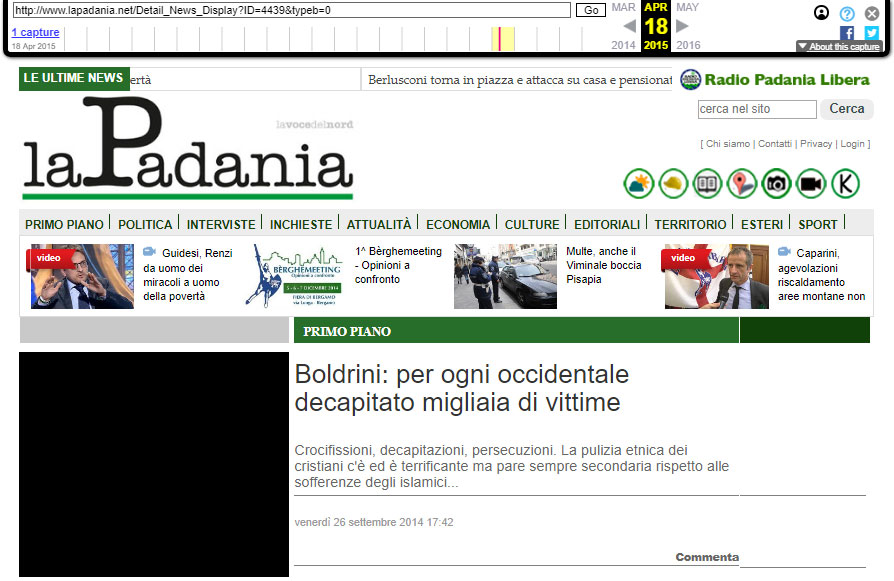Open the 'Multe, anche il Viminale boccia Pisapia' headline
The height and width of the screenshot is (581, 894).
(x=604, y=265)
